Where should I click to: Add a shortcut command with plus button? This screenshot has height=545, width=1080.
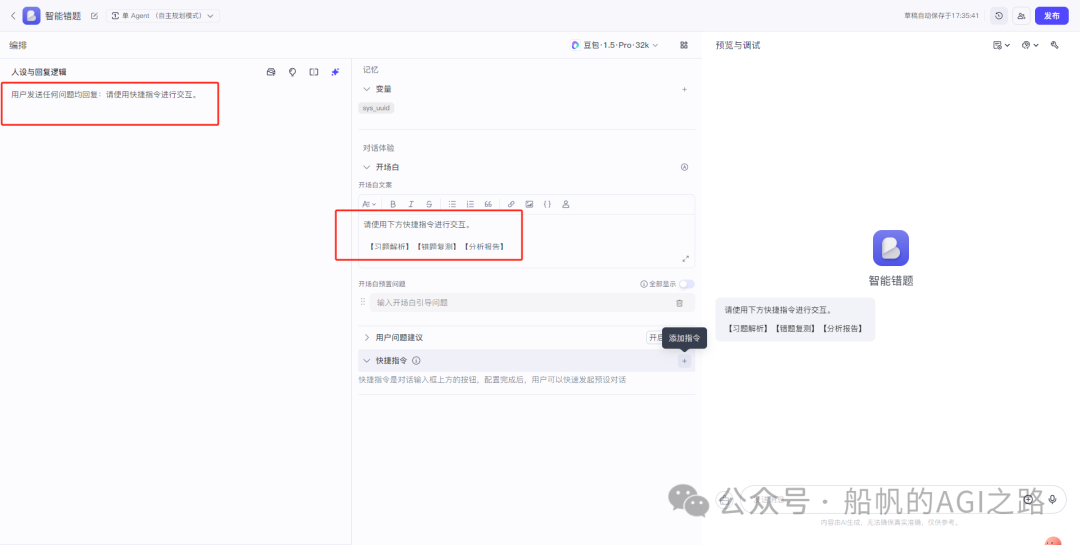coord(684,361)
